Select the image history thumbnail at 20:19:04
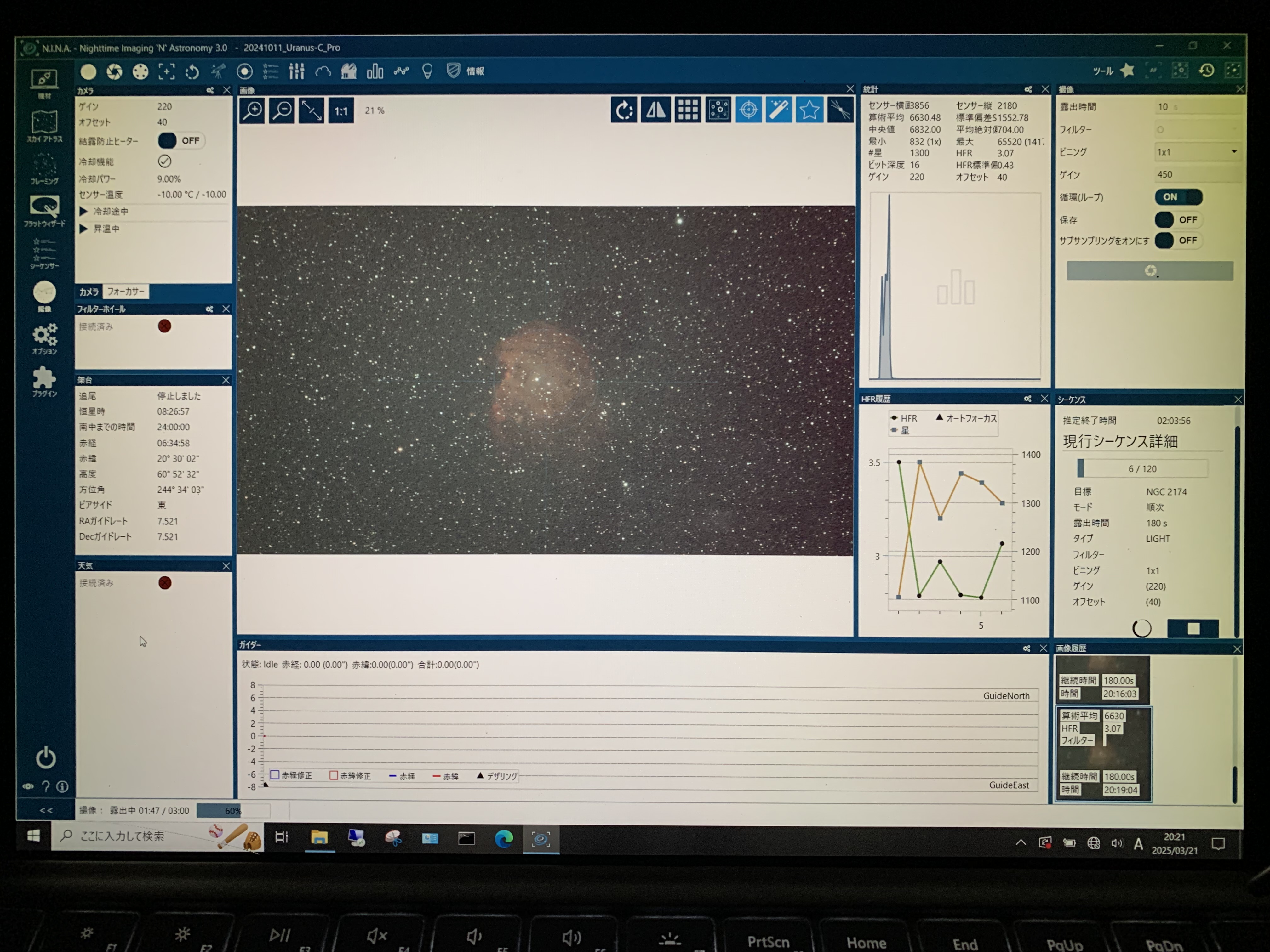 tap(1103, 755)
